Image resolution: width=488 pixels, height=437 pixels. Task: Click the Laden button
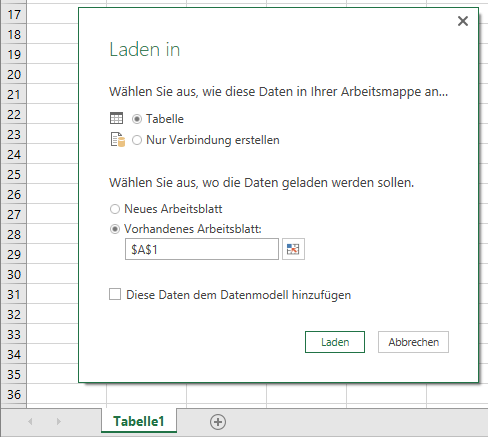tap(335, 342)
